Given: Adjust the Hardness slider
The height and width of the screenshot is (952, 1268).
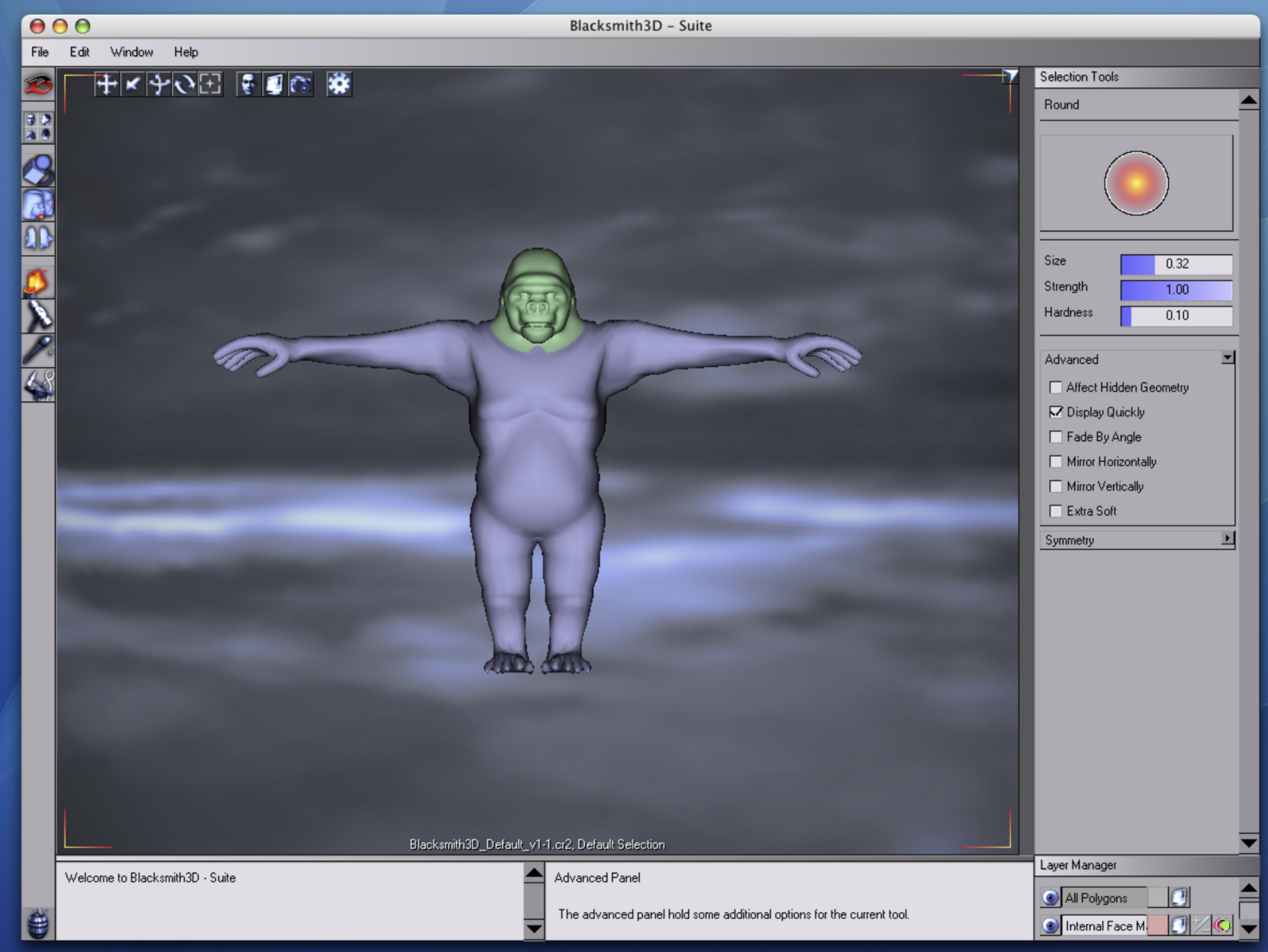Looking at the screenshot, I should click(x=1176, y=315).
